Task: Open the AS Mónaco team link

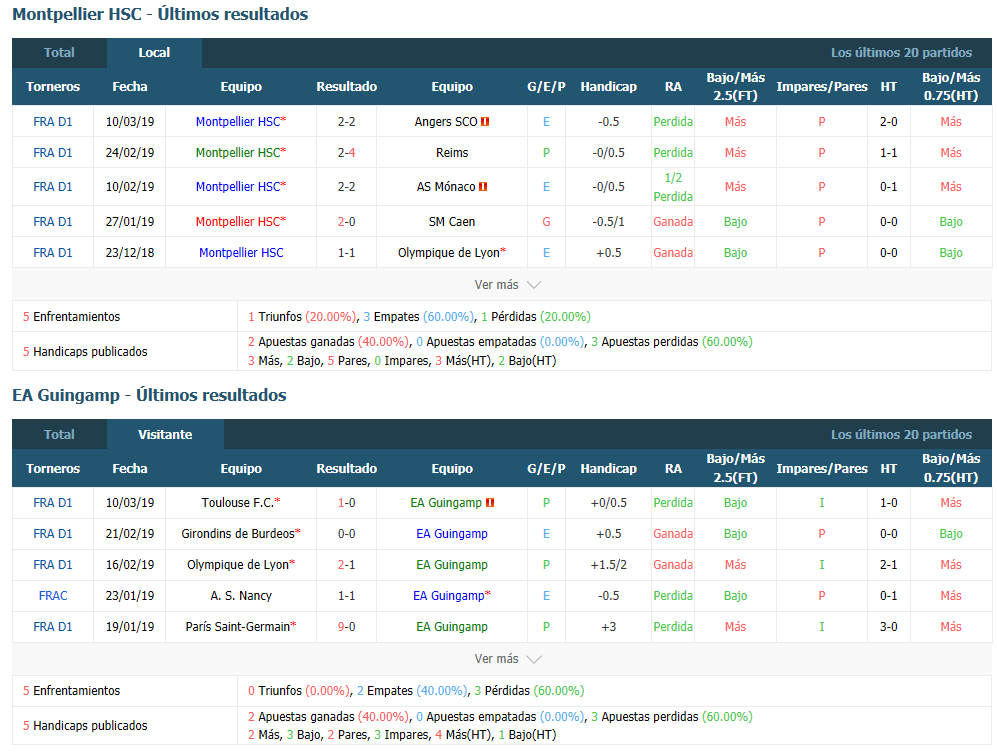Action: [x=446, y=186]
